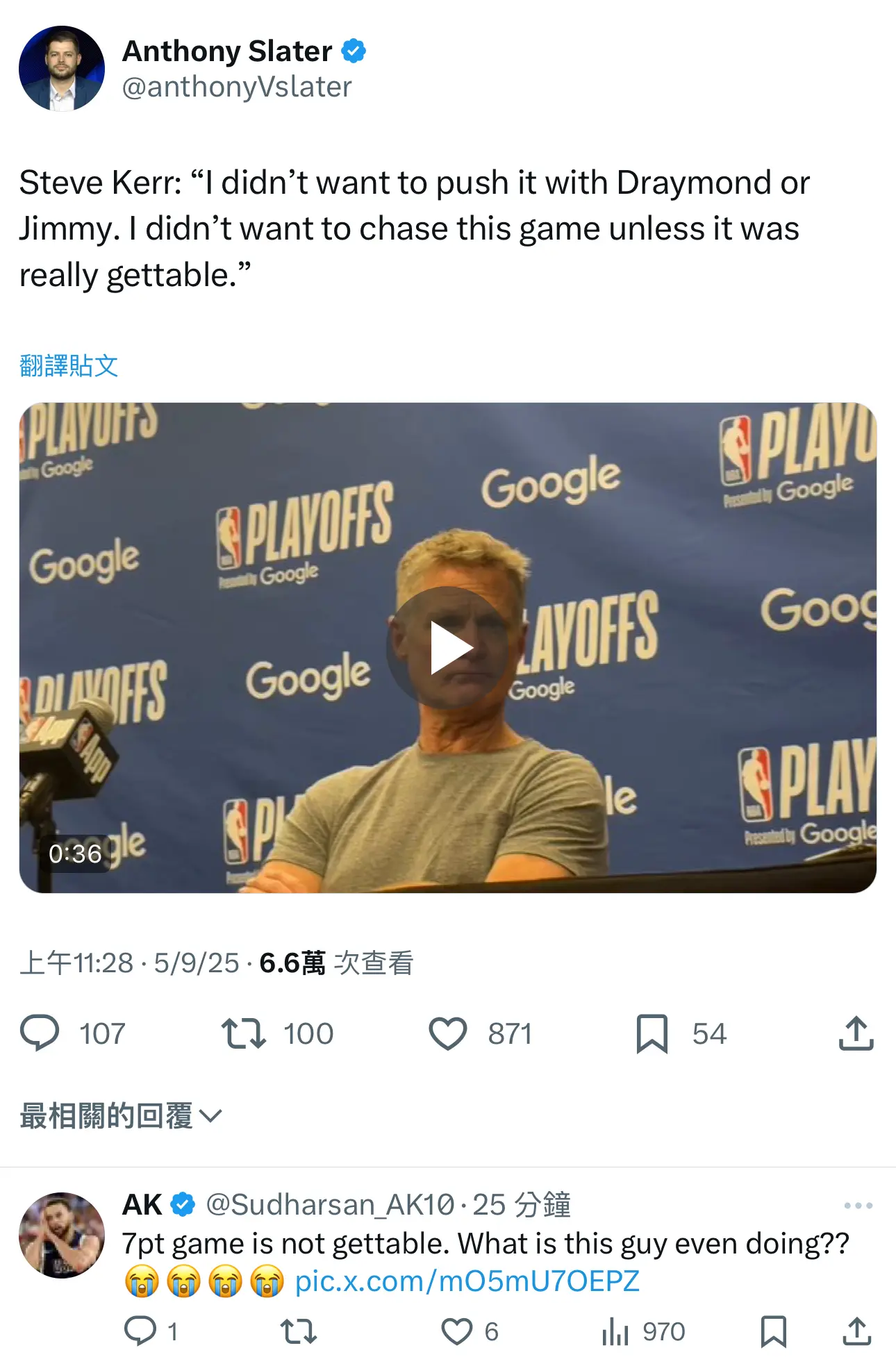Bookmark AK's reply
Image resolution: width=896 pixels, height=1357 pixels.
coord(773,1331)
